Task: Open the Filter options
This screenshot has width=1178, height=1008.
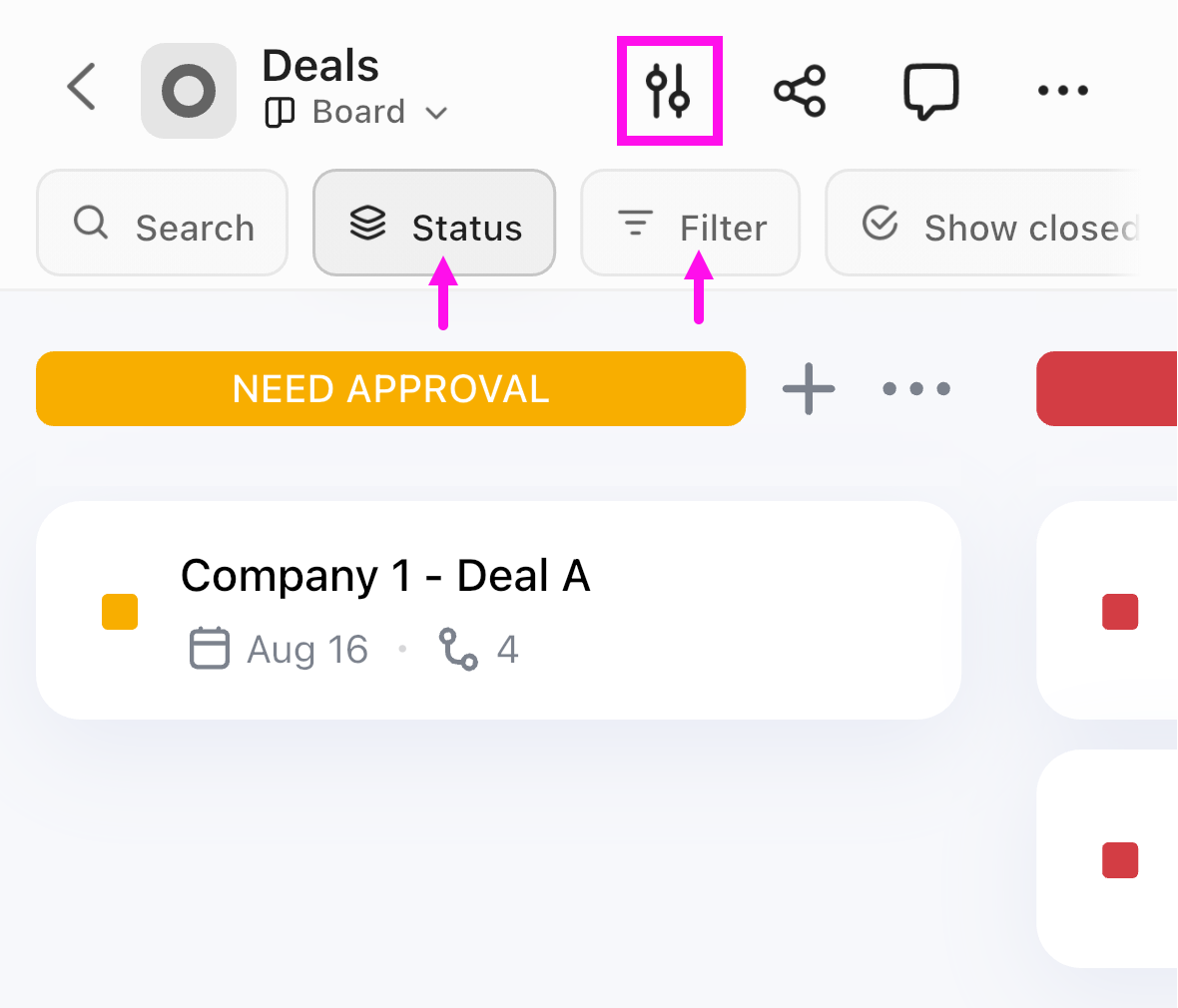Action: [690, 223]
